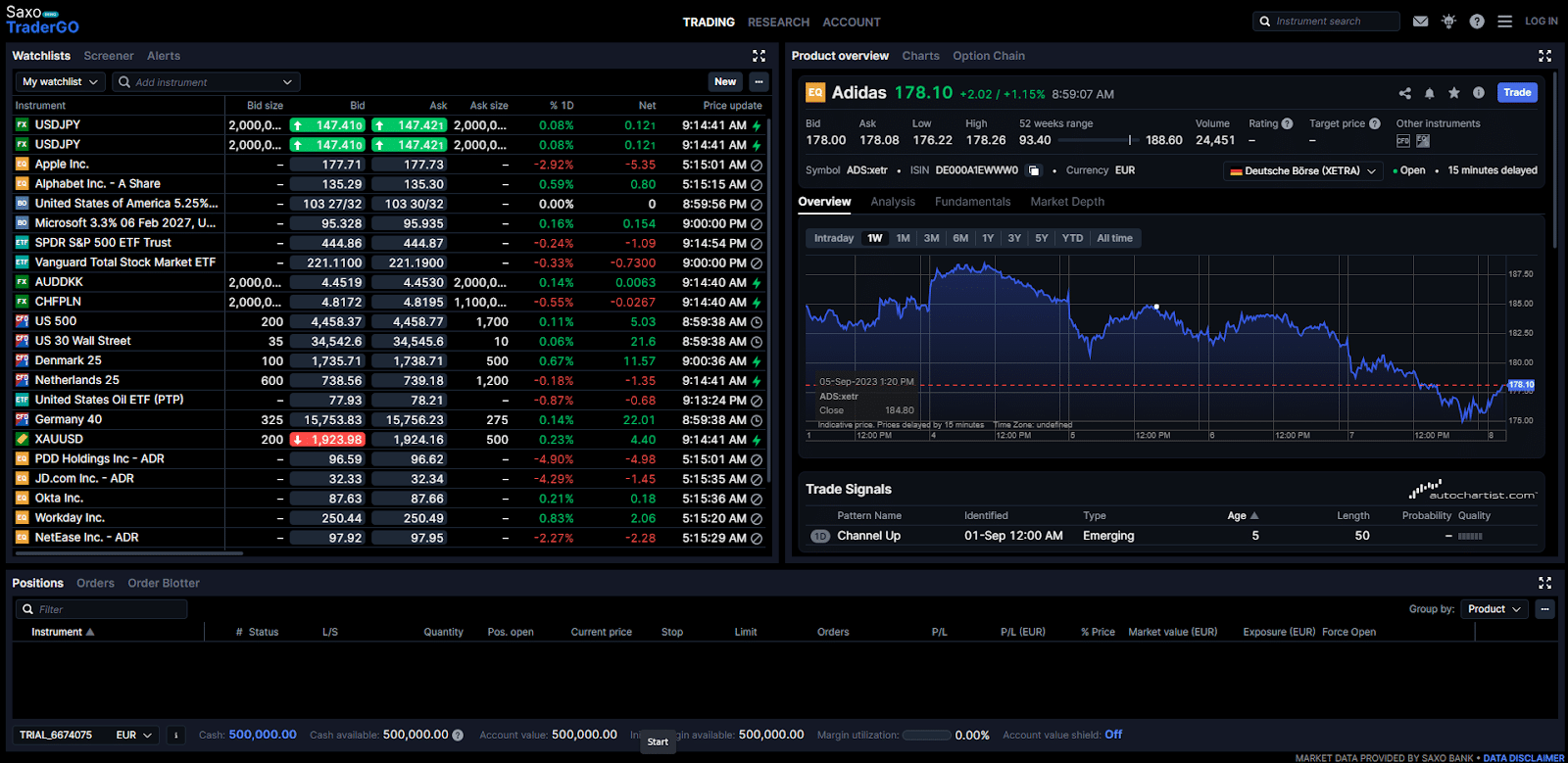Screen dimensions: 1568x763
Task: Switch to the RESEARCH section
Action: [779, 22]
